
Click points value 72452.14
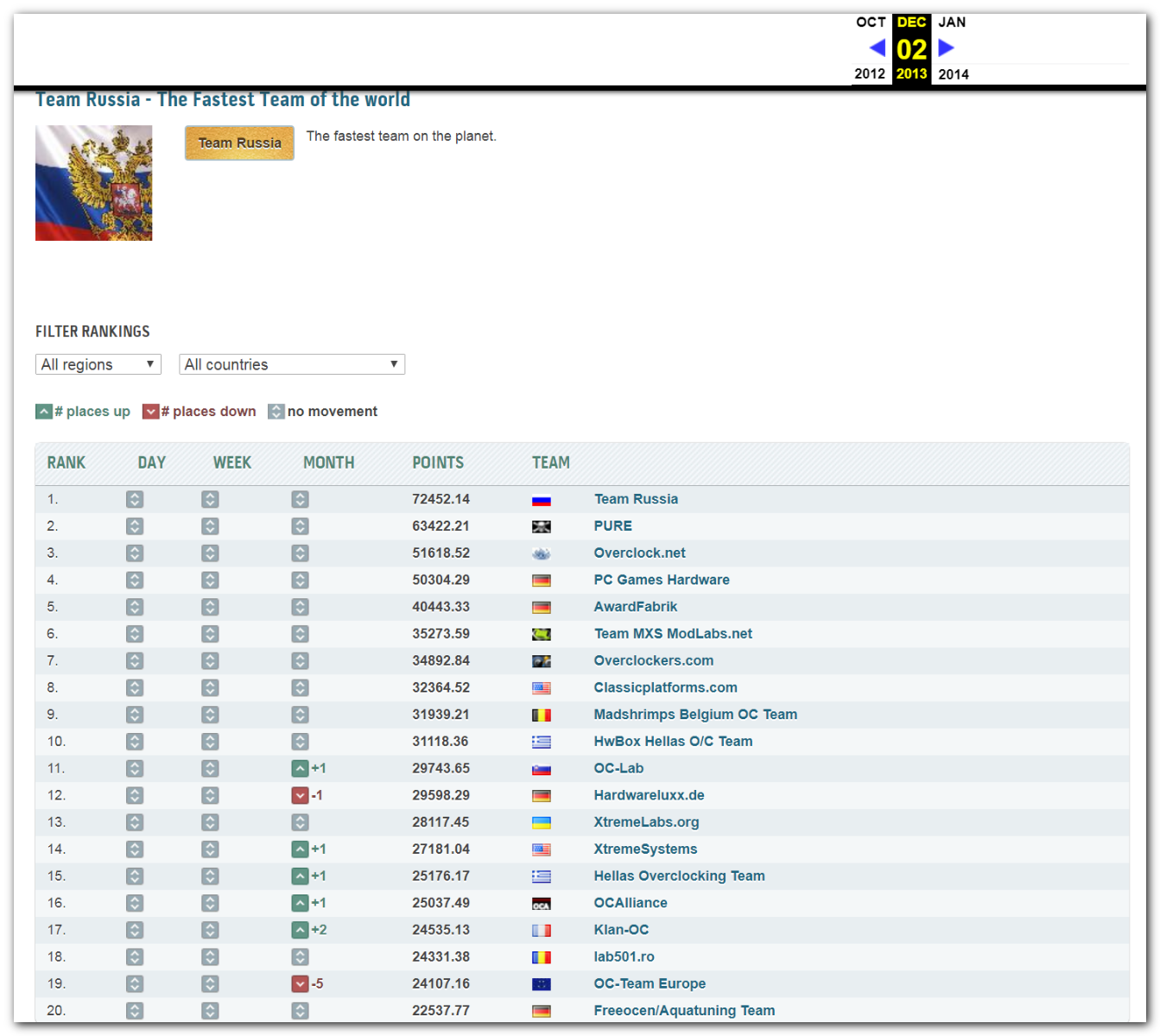click(x=441, y=499)
